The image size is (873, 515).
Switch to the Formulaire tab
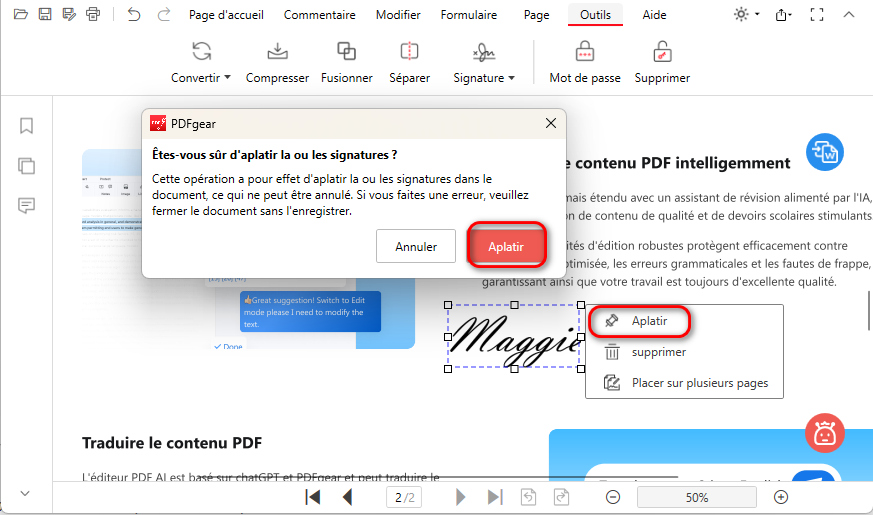coord(469,15)
